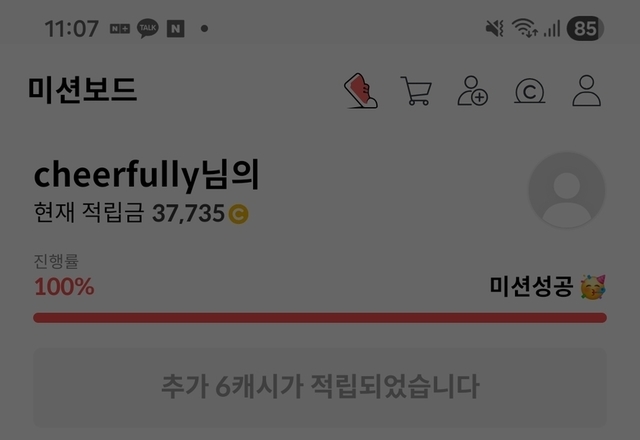Tap the red mission progress bar

point(320,318)
